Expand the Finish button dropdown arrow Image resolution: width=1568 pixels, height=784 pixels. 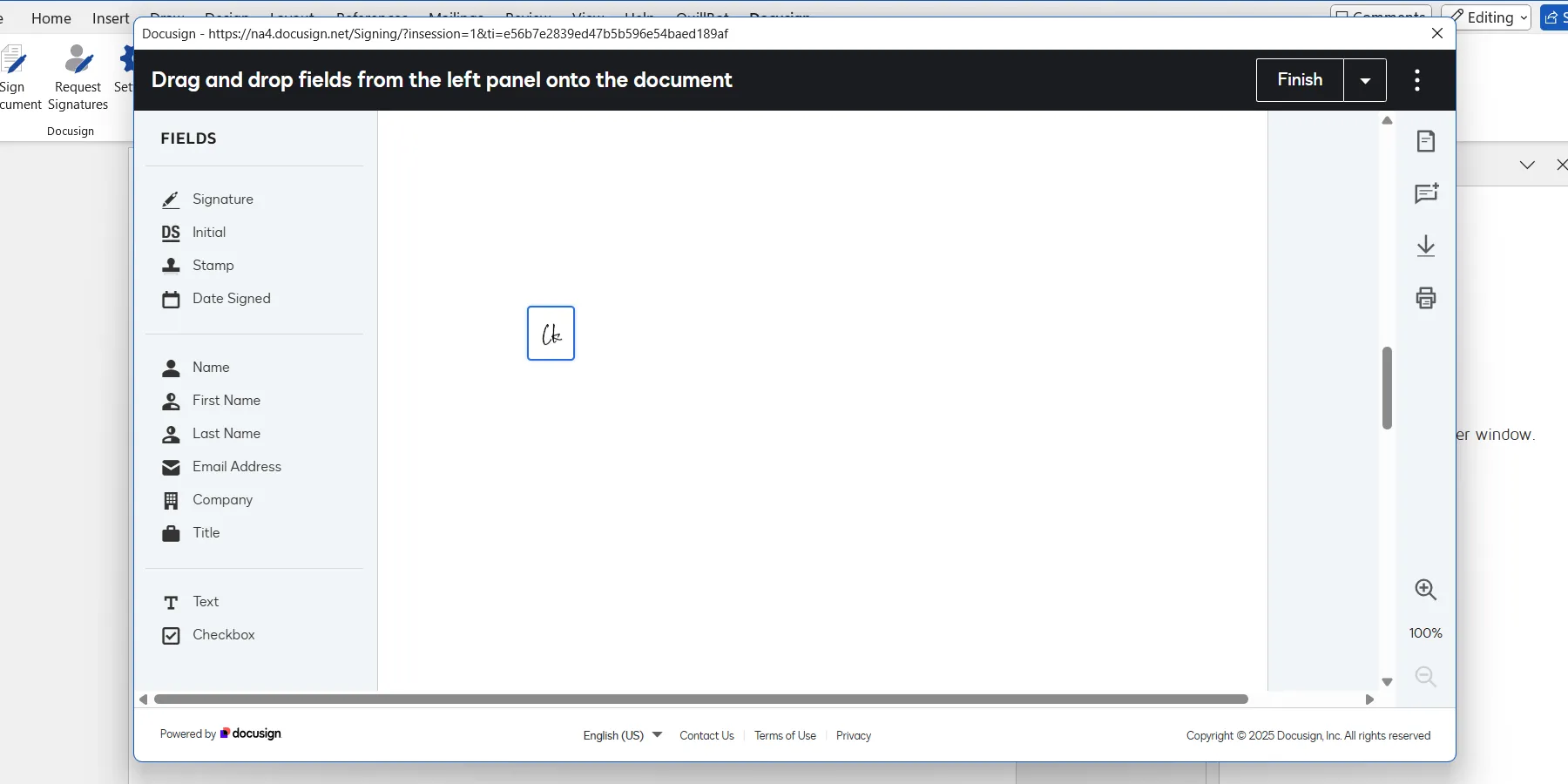[1365, 80]
